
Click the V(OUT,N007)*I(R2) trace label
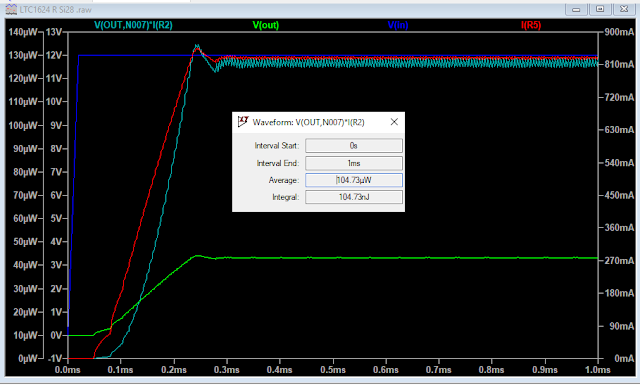pyautogui.click(x=133, y=25)
